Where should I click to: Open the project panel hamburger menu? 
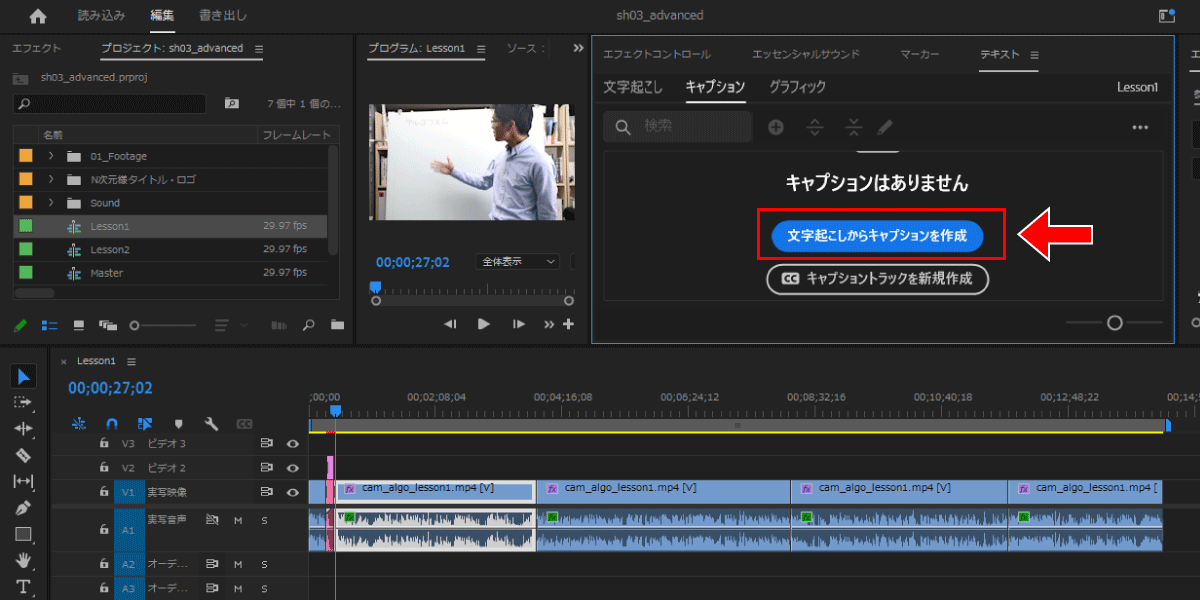(x=259, y=48)
